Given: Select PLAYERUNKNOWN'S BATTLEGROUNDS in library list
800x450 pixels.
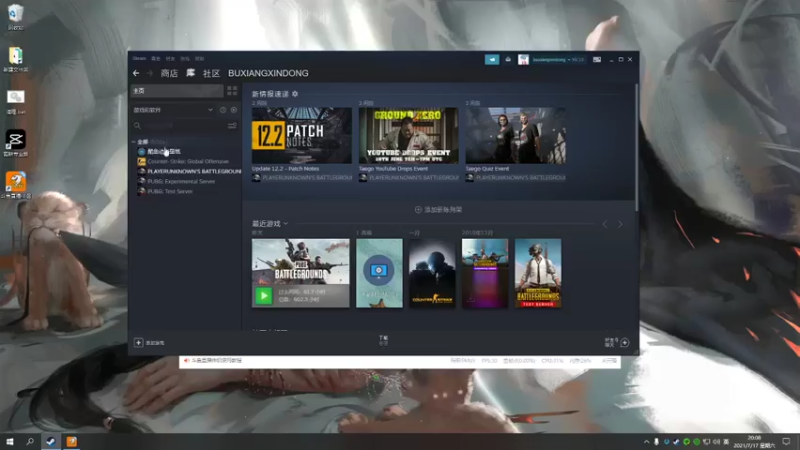Looking at the screenshot, I should (x=189, y=171).
